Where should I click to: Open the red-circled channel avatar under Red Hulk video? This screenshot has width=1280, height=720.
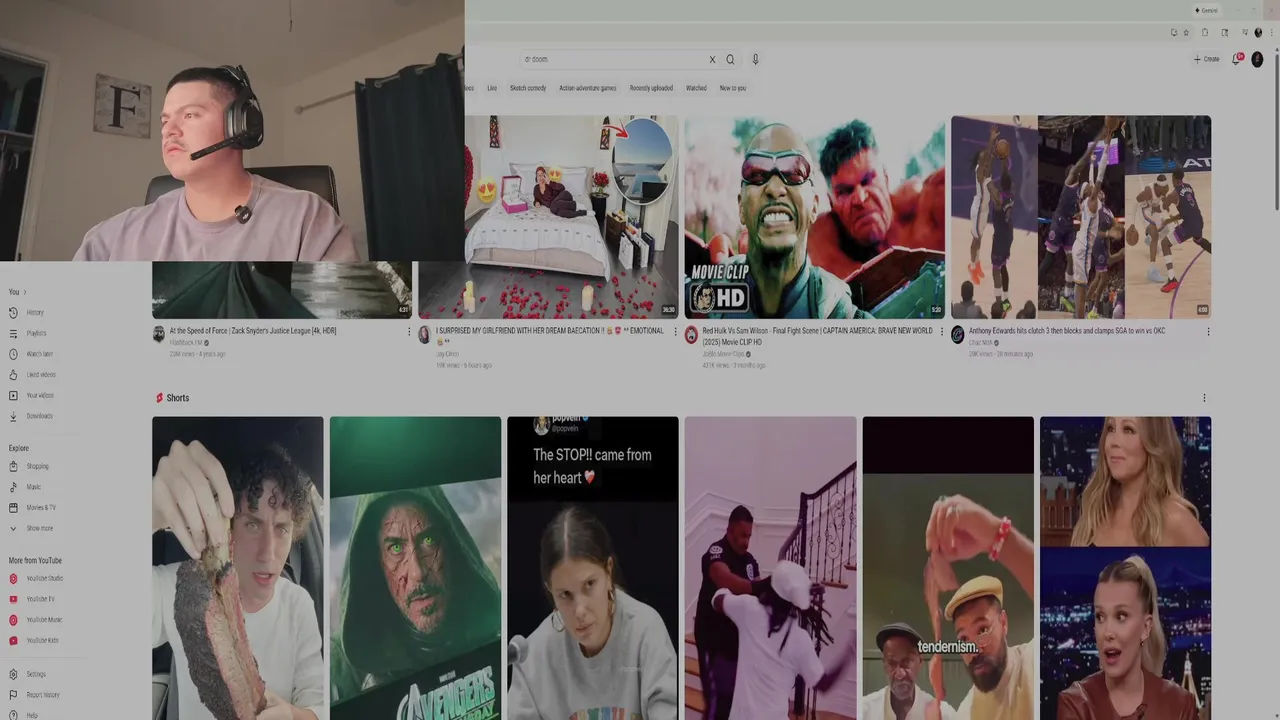691,335
